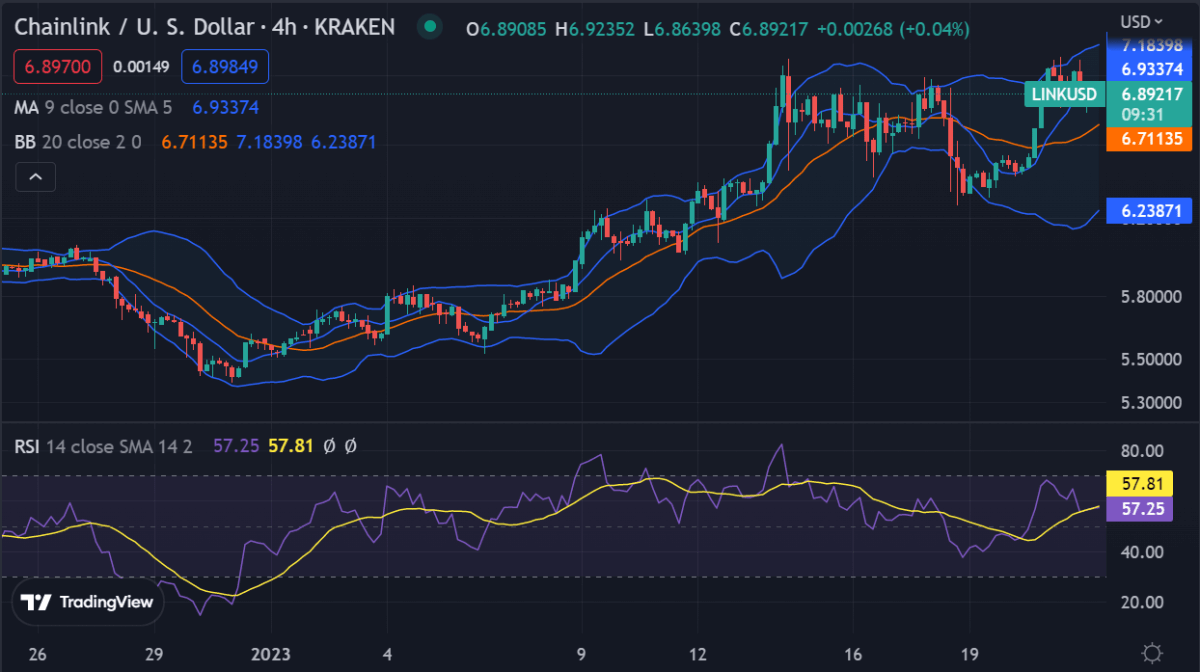
Task: Click the 40.00 RSI axis tick
Action: [1140, 551]
